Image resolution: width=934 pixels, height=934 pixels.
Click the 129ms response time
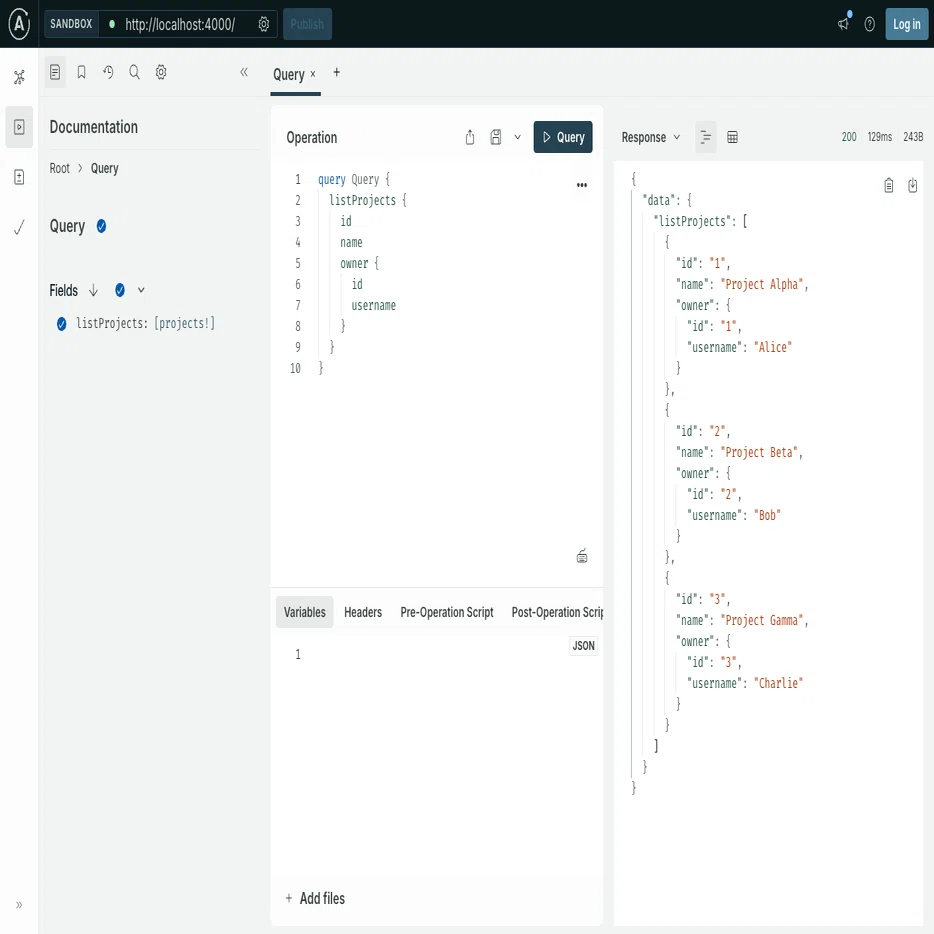tap(880, 137)
